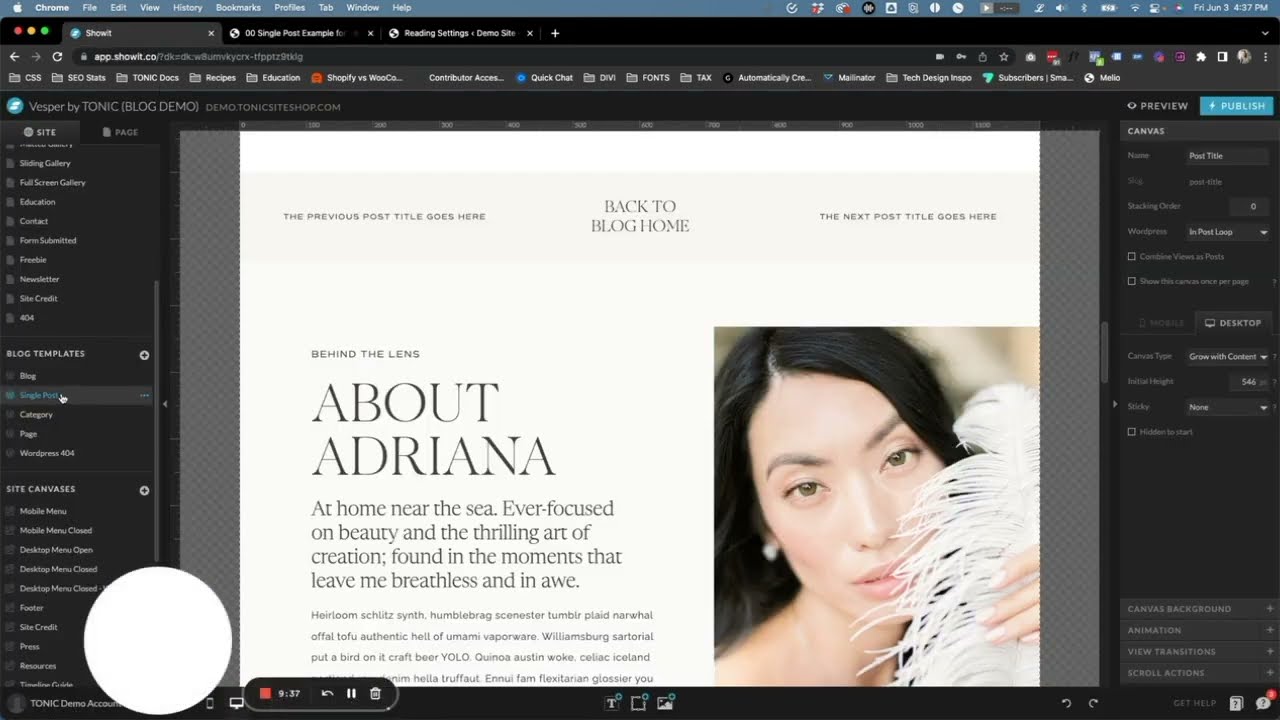Viewport: 1280px width, 720px height.
Task: Open Chrome extensions puzzle icon
Action: pos(1201,57)
